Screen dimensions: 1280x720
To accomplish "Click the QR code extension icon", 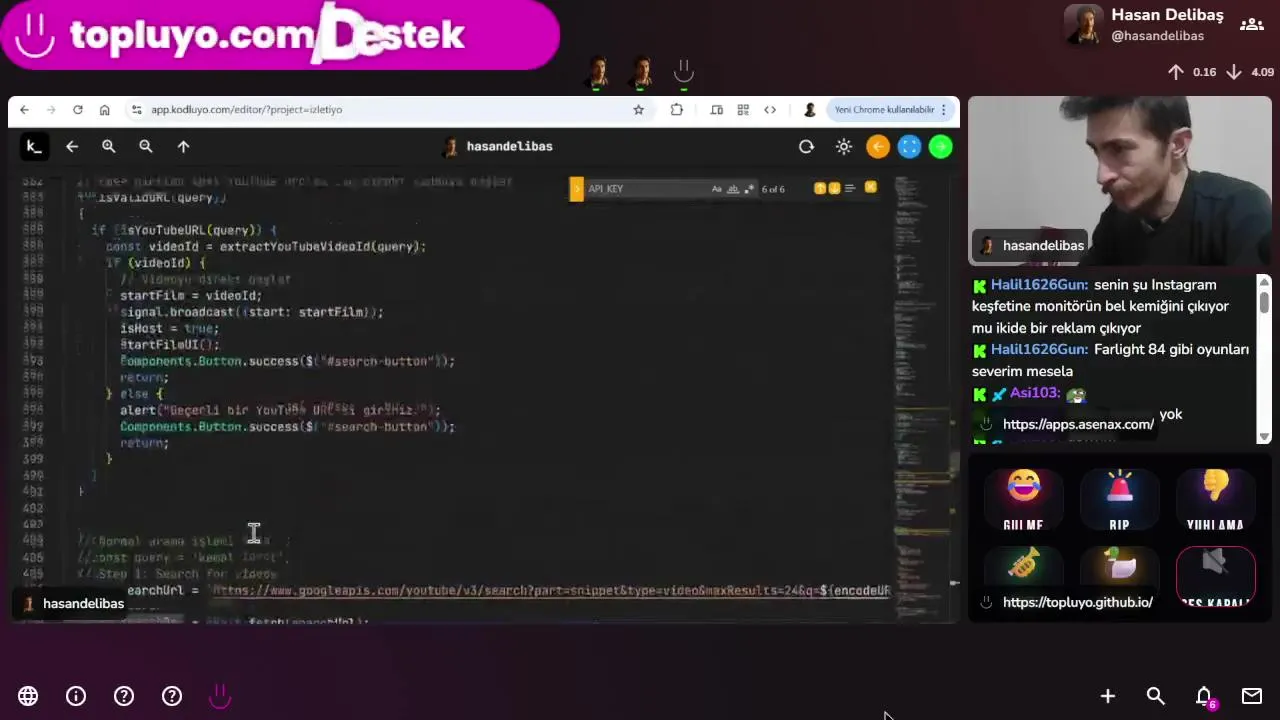I will [743, 110].
